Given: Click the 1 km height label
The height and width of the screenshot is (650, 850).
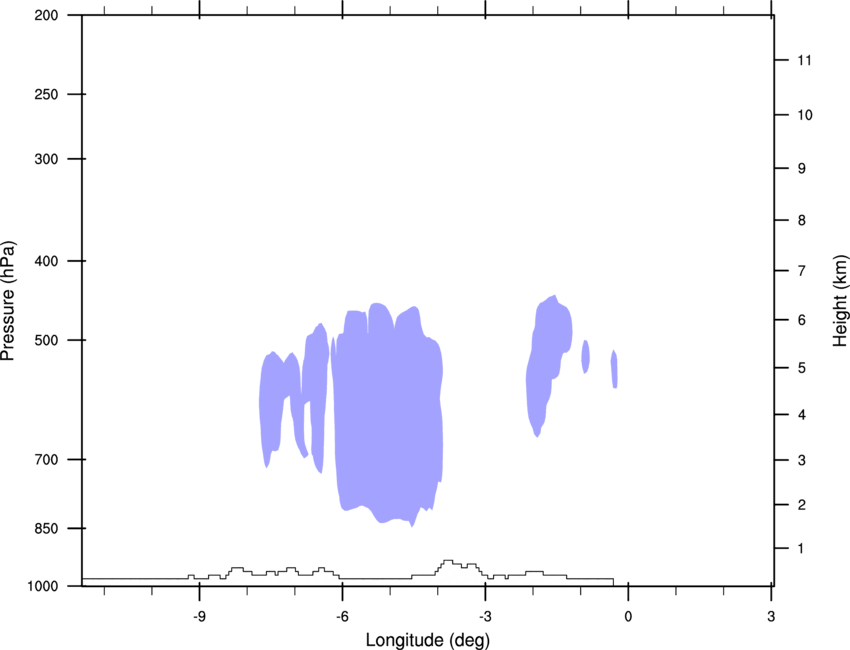Looking at the screenshot, I should click(x=801, y=549).
